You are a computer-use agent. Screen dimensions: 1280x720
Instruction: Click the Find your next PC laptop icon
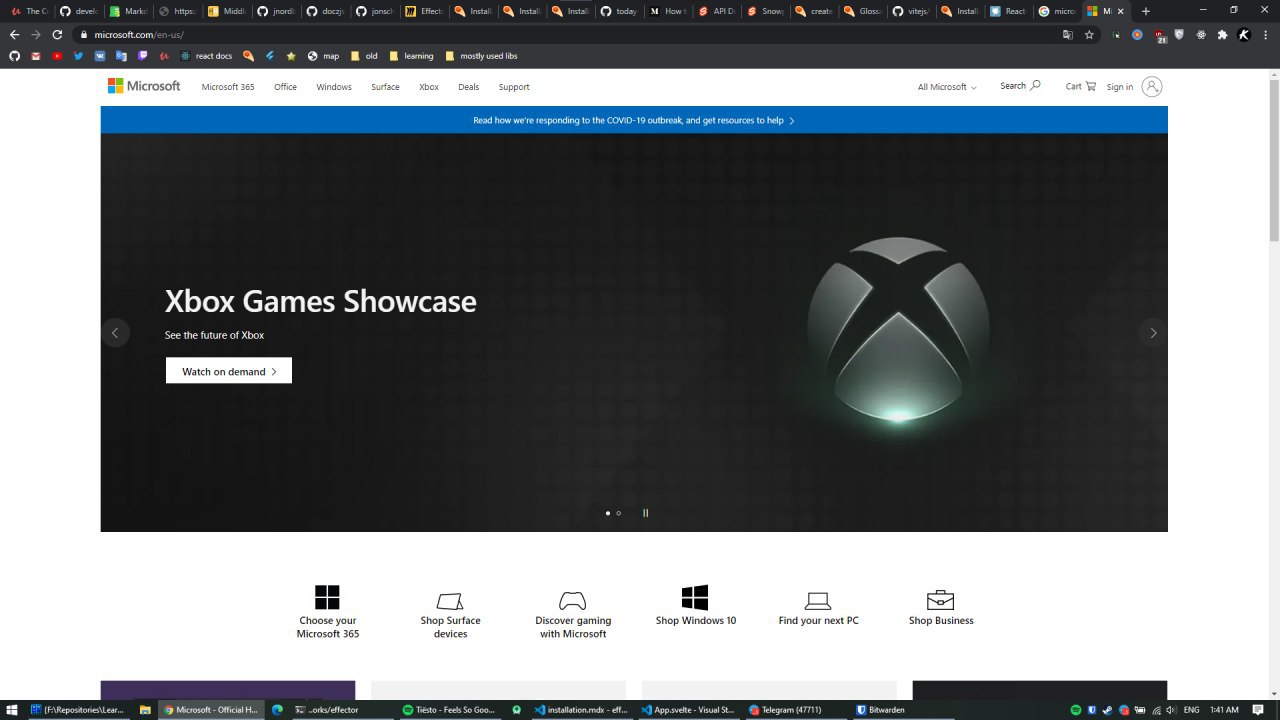click(x=818, y=601)
